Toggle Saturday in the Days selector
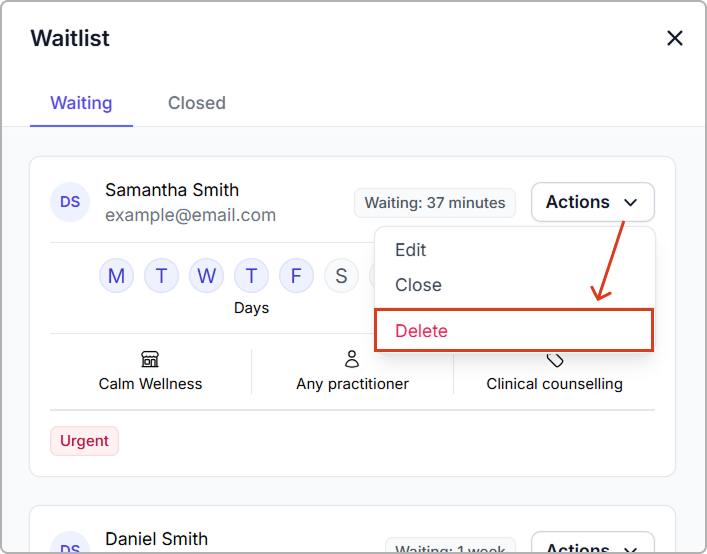 tap(341, 275)
